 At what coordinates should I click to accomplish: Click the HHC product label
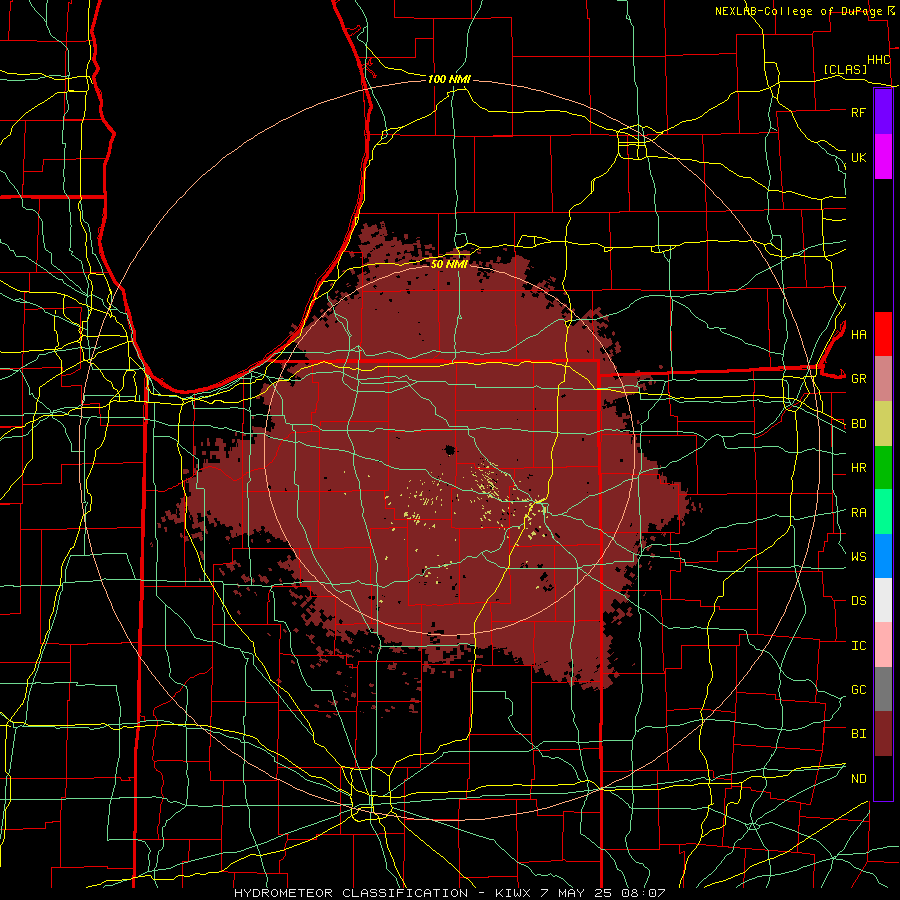click(878, 60)
